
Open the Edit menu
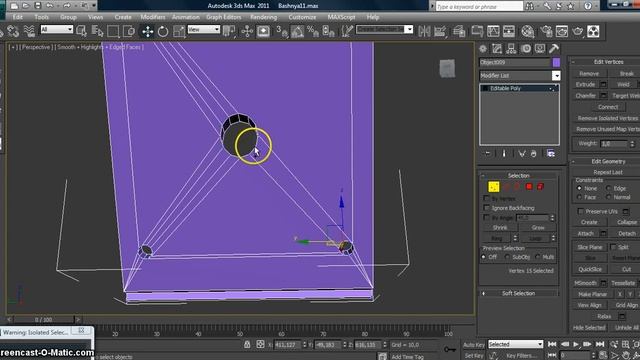pos(18,17)
